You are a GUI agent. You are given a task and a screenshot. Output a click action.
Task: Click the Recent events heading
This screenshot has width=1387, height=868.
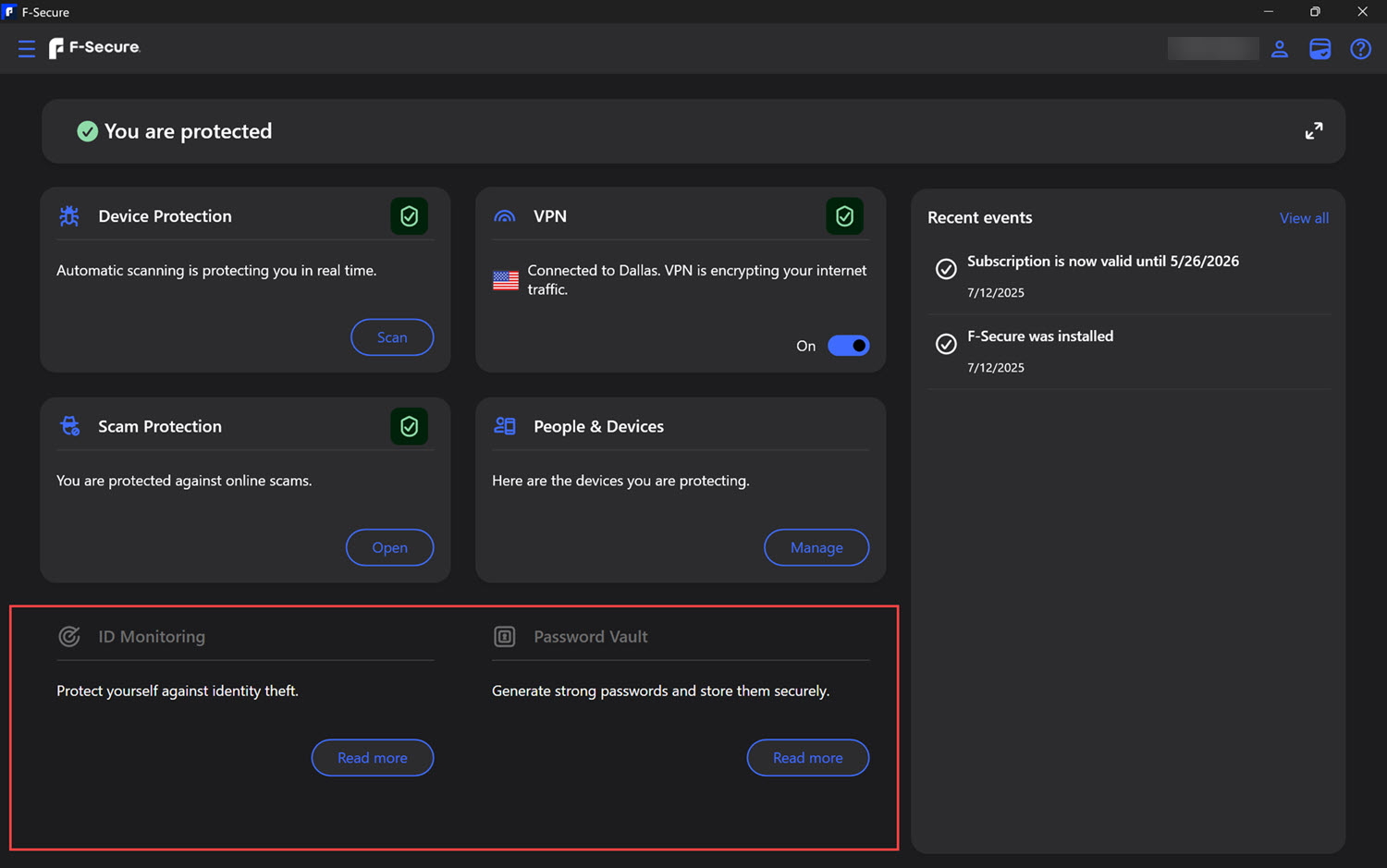coord(980,218)
